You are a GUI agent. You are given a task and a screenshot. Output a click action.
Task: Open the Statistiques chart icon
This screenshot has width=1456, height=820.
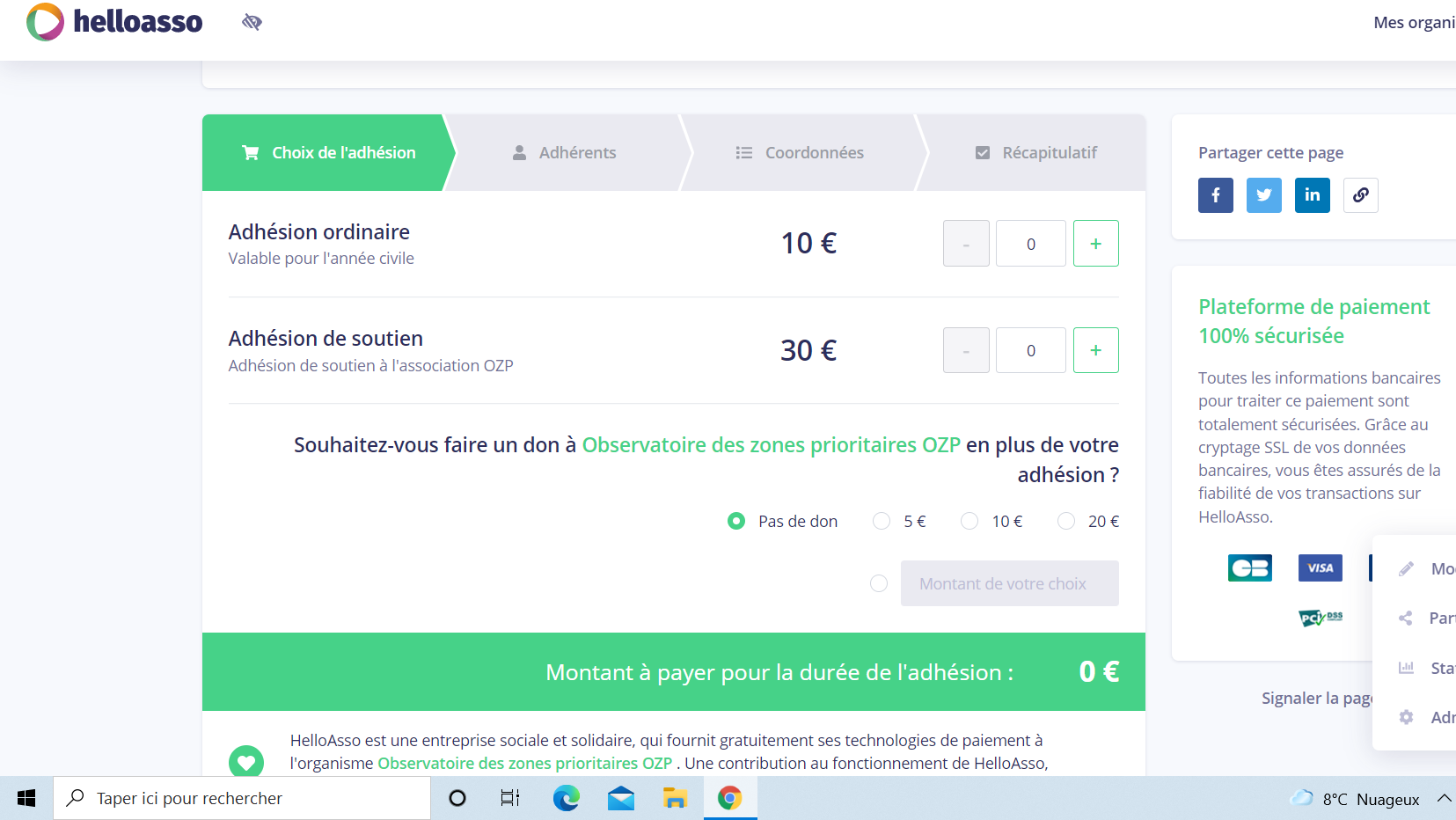point(1405,668)
